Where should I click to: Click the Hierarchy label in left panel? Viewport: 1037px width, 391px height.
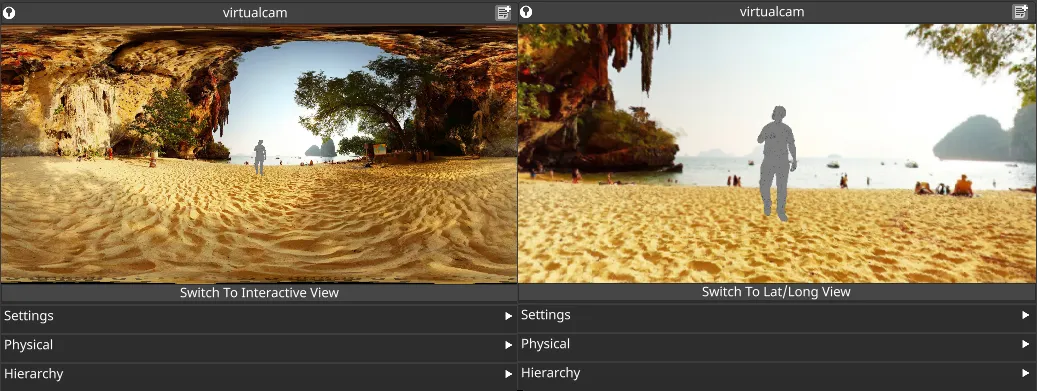point(34,374)
